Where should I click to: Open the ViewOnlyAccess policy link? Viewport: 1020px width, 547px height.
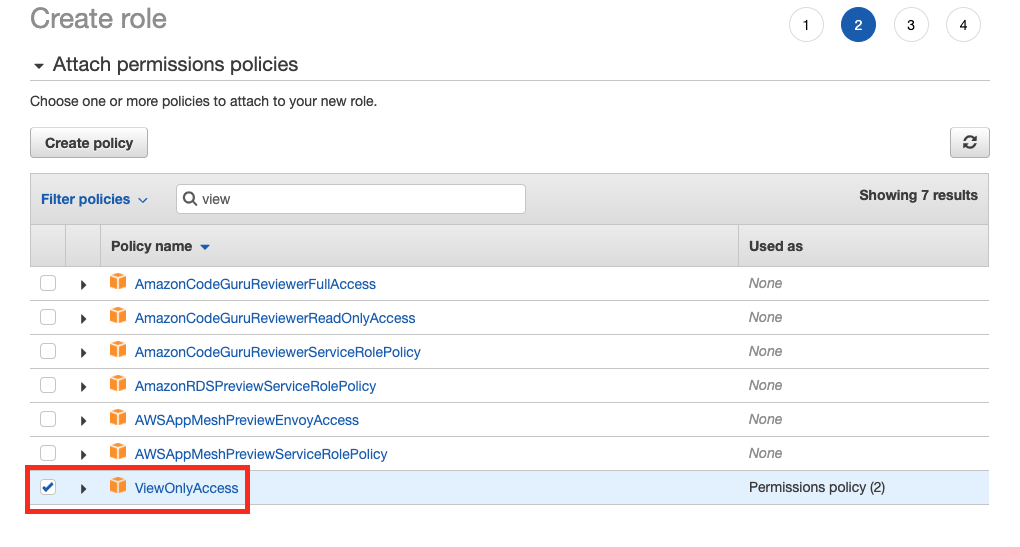point(186,488)
